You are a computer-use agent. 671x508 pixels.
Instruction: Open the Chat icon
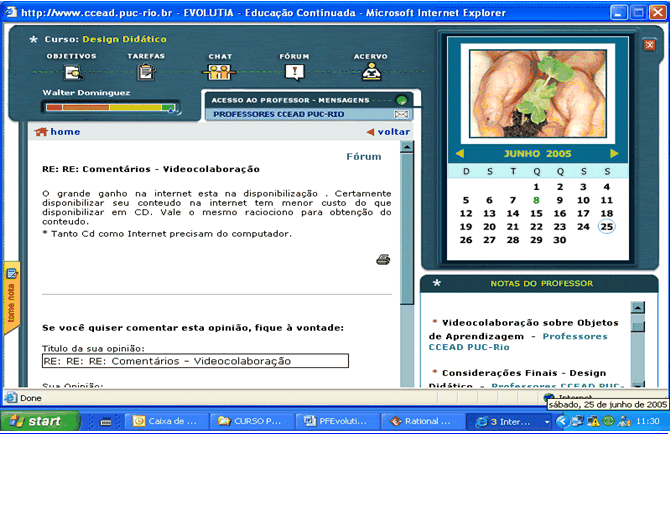click(x=220, y=72)
